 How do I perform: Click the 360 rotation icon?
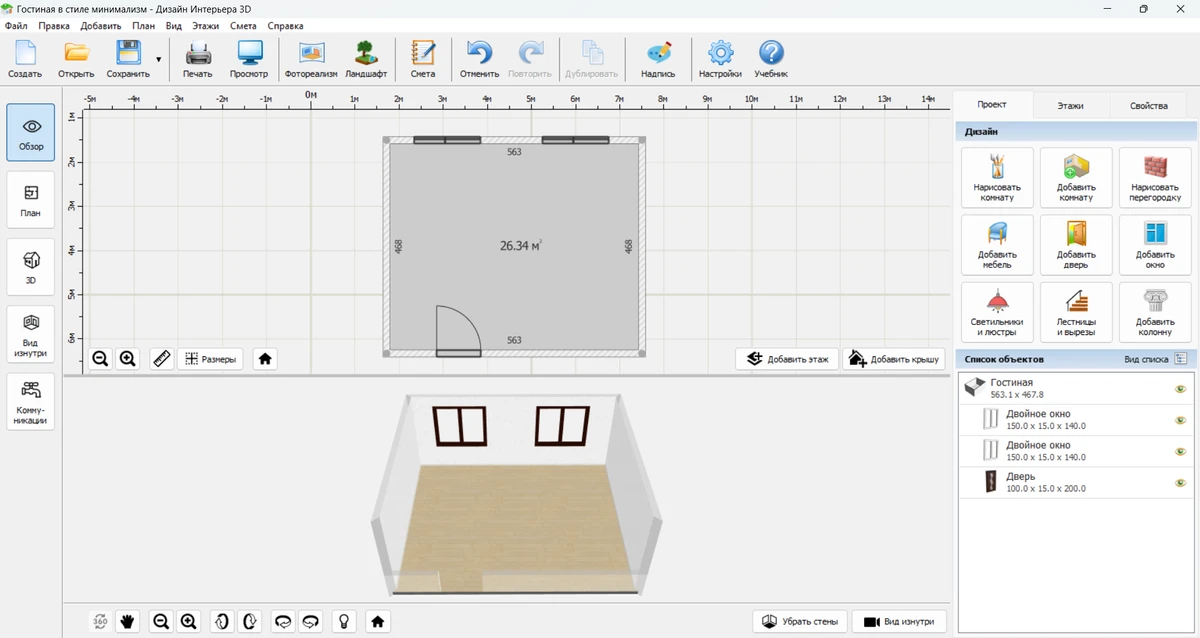pos(100,621)
